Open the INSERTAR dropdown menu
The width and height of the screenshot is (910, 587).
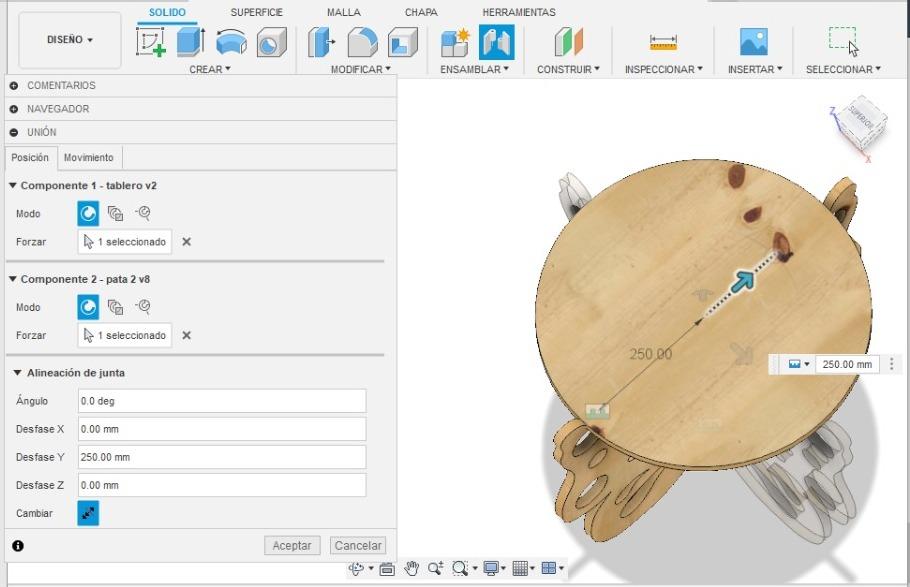(755, 69)
